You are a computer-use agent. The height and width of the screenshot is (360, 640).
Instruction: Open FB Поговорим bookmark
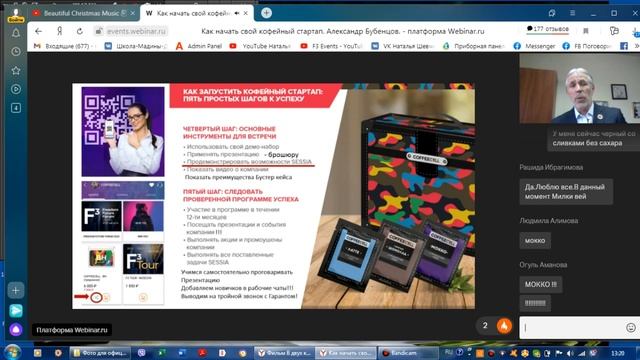[587, 46]
